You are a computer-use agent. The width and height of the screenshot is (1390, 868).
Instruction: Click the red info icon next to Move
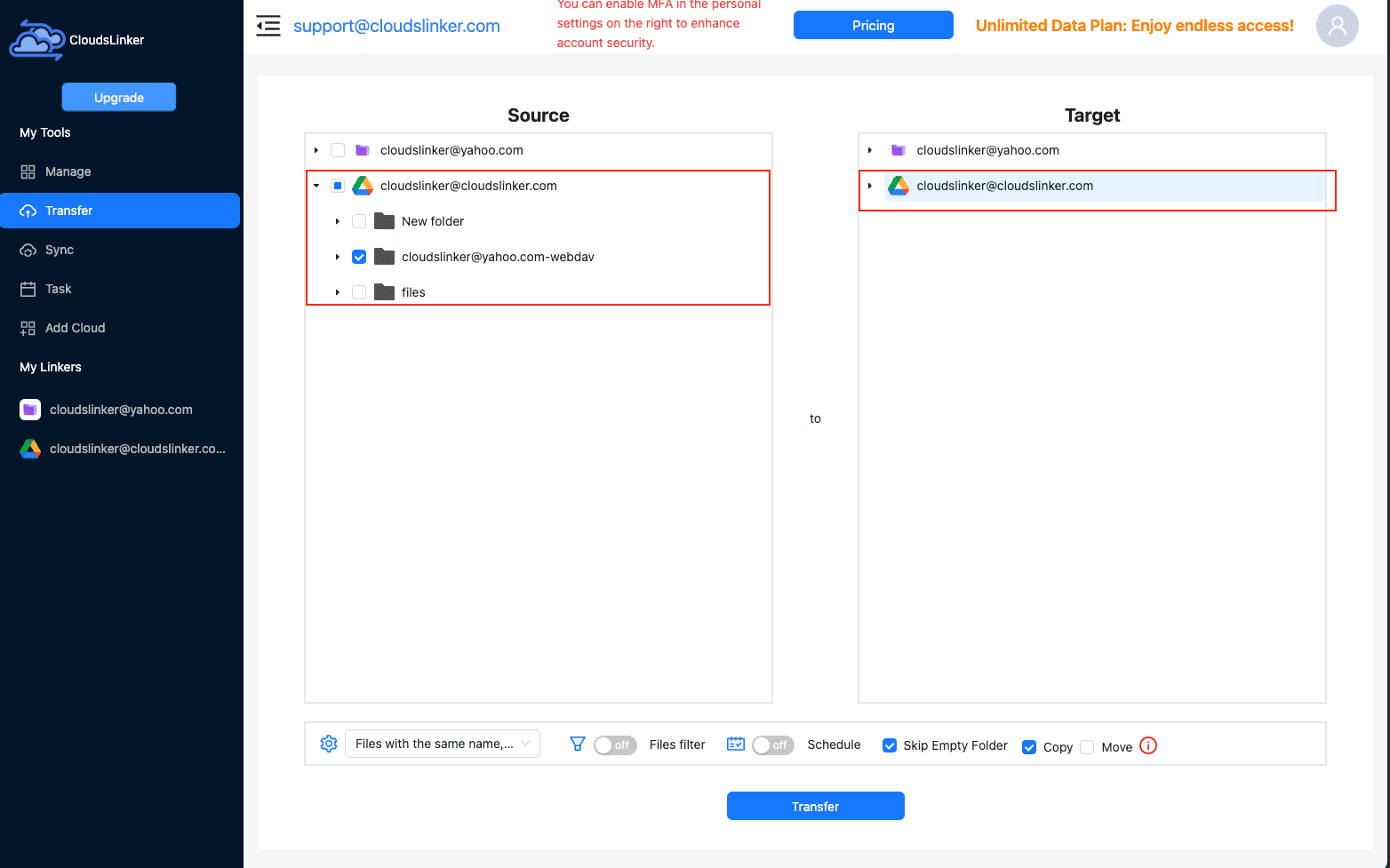(1148, 745)
